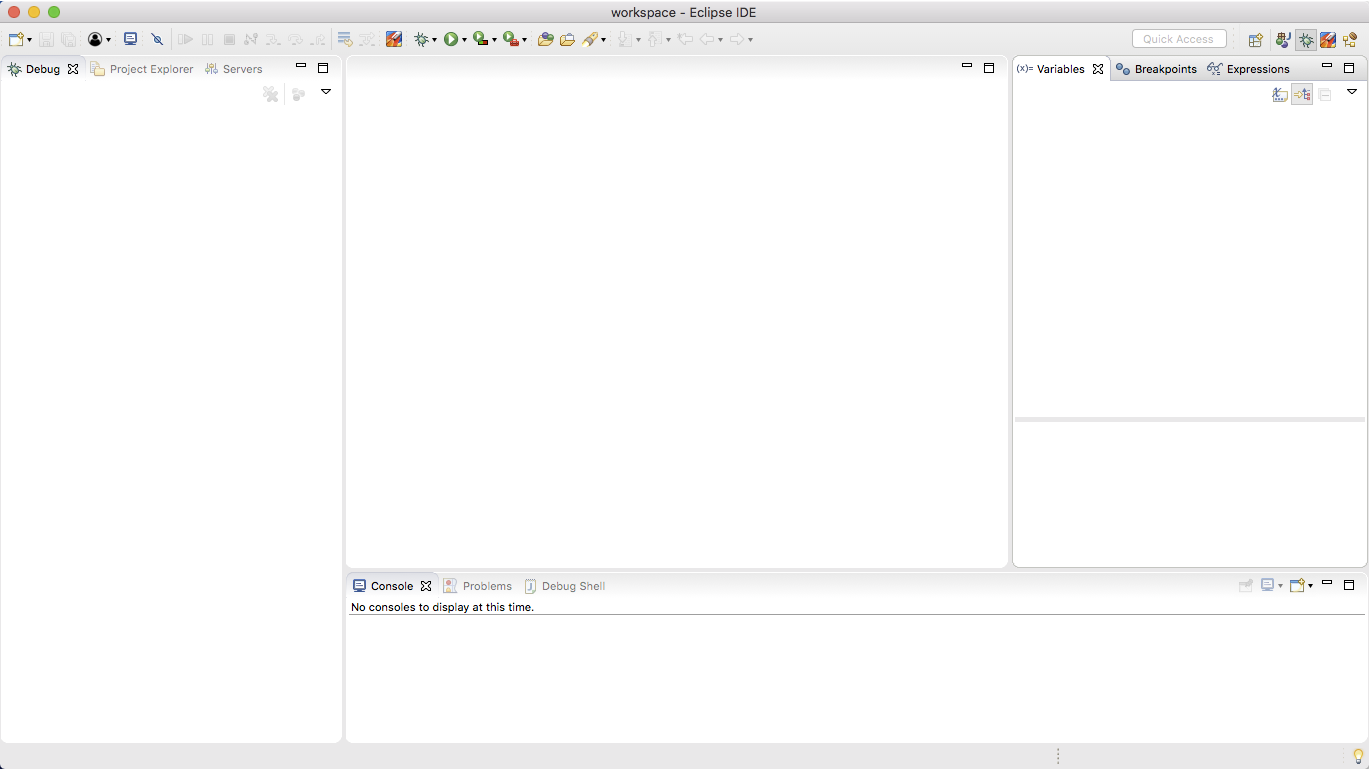Toggle Use Step Filters icon
This screenshot has width=1370, height=769.
pyautogui.click(x=367, y=39)
